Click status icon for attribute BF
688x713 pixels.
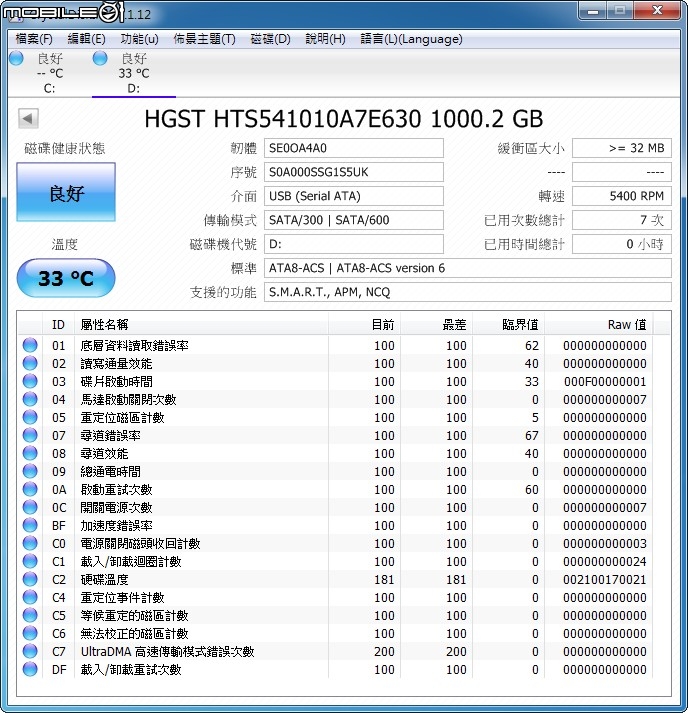[30, 525]
